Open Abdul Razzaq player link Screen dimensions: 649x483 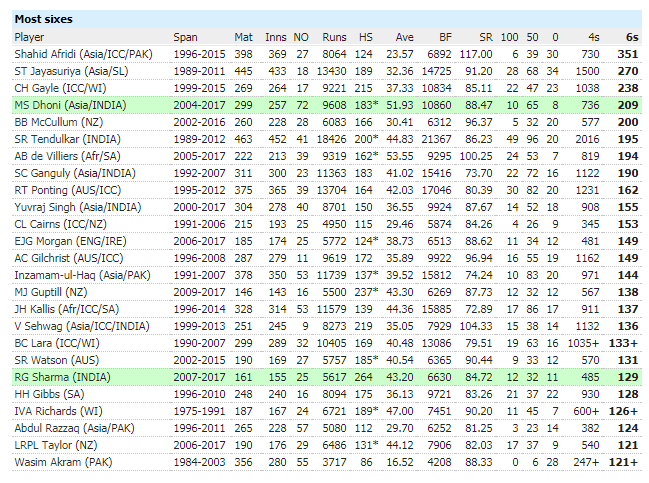(75, 428)
